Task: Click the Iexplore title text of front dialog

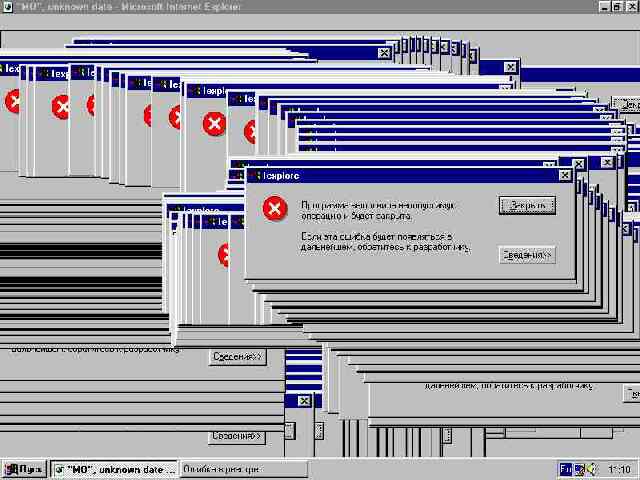Action: pyautogui.click(x=282, y=176)
